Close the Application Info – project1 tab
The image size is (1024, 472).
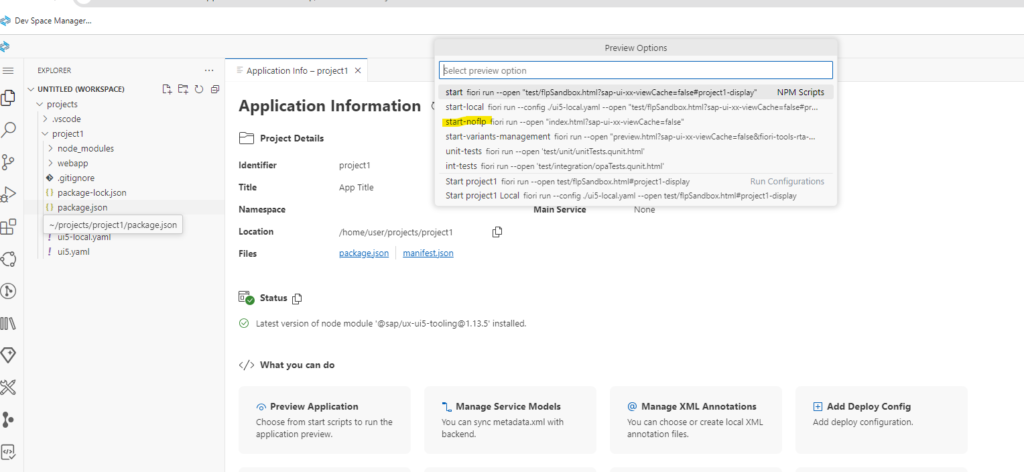click(x=358, y=71)
